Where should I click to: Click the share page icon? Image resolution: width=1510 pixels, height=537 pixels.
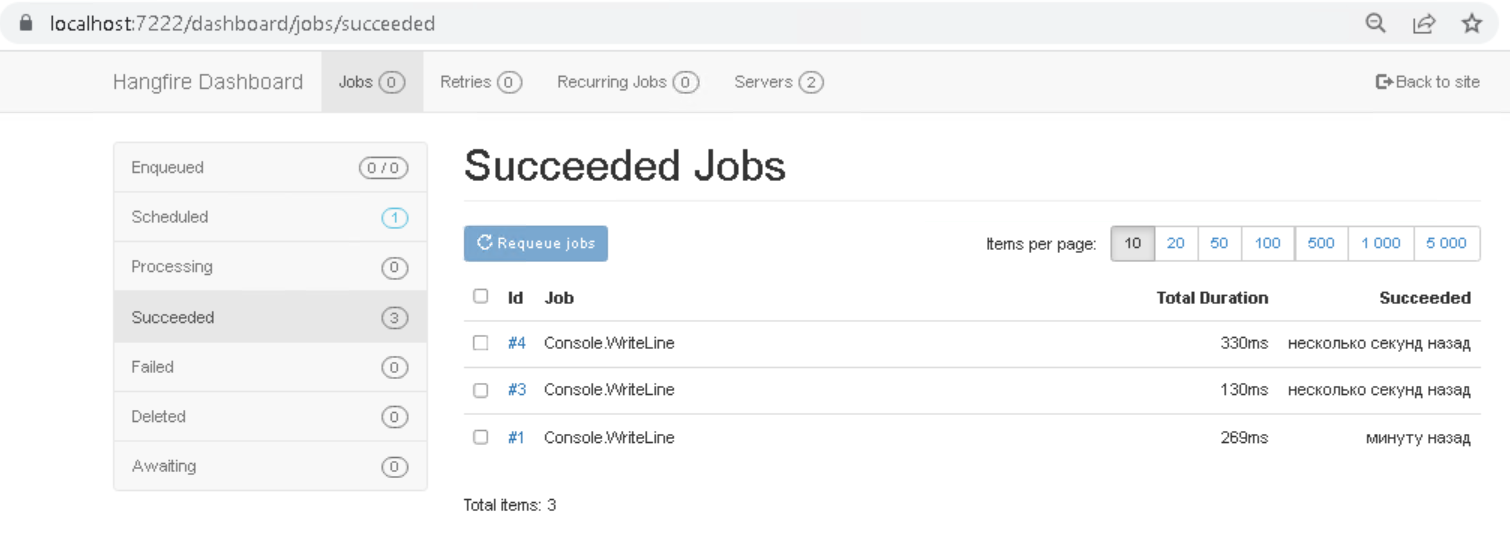[x=1424, y=23]
